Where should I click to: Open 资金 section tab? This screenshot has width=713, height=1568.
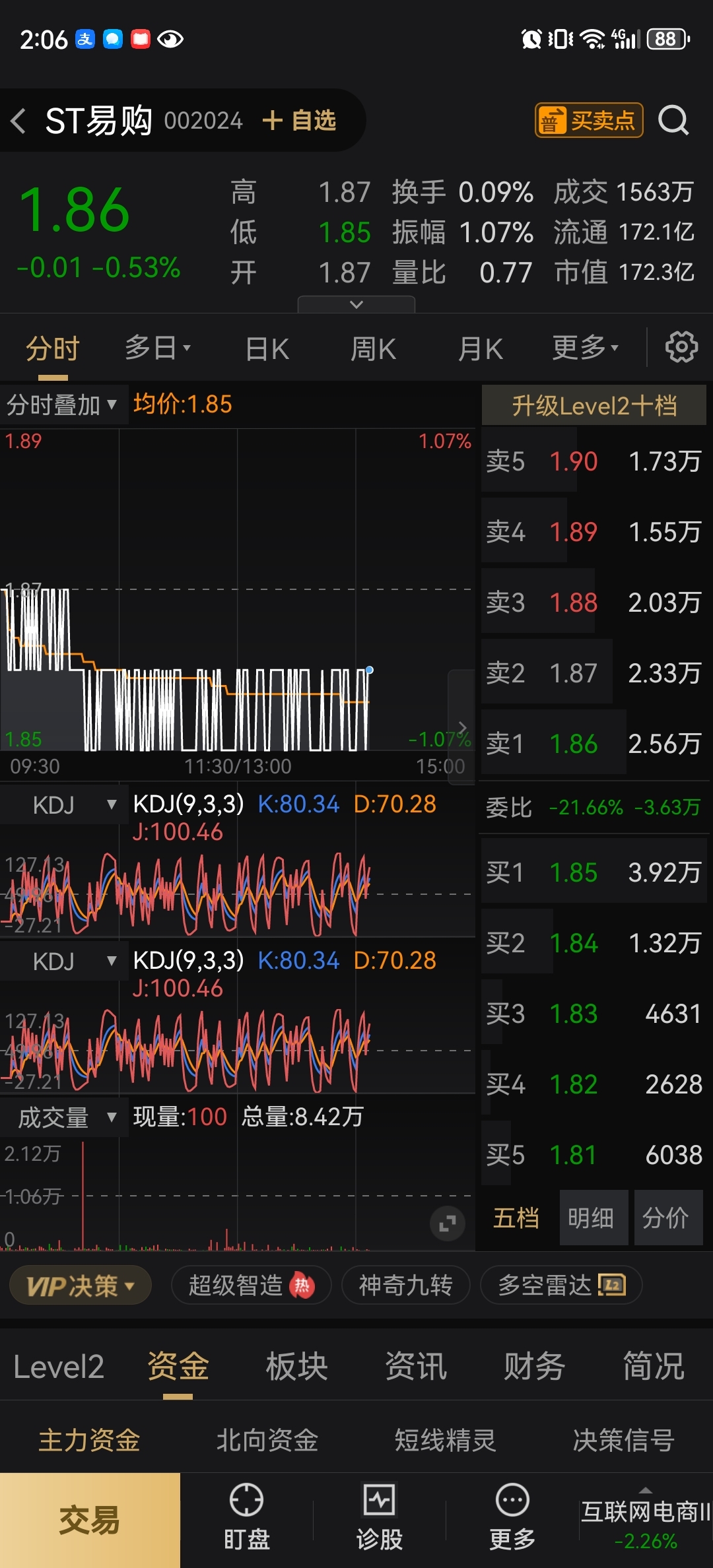(178, 1367)
